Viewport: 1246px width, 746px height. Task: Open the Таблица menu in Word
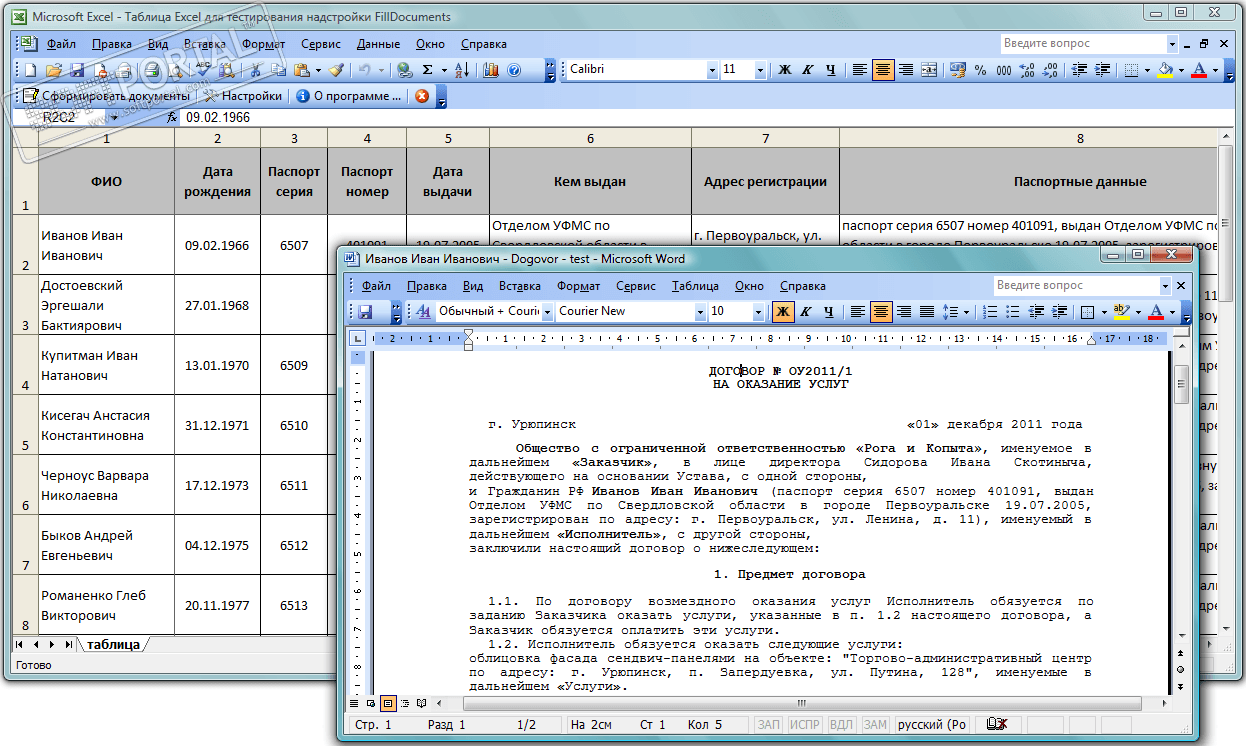pyautogui.click(x=695, y=286)
